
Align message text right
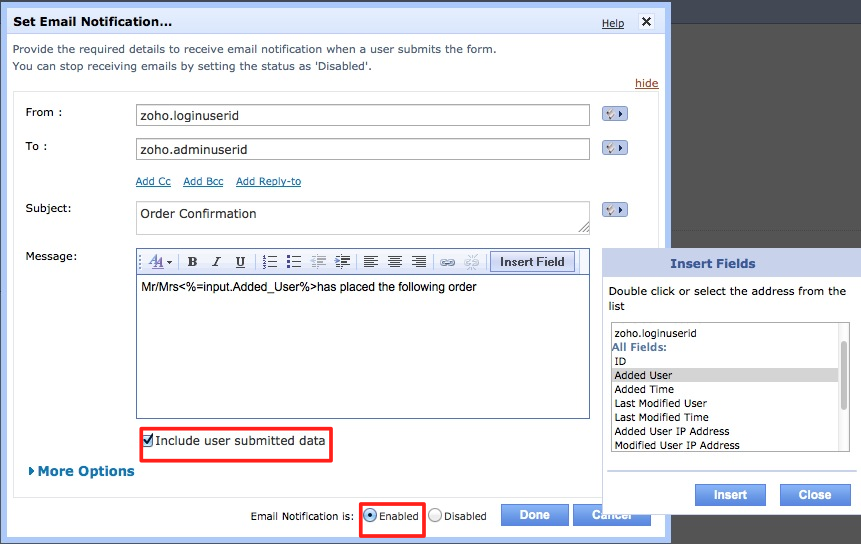419,262
